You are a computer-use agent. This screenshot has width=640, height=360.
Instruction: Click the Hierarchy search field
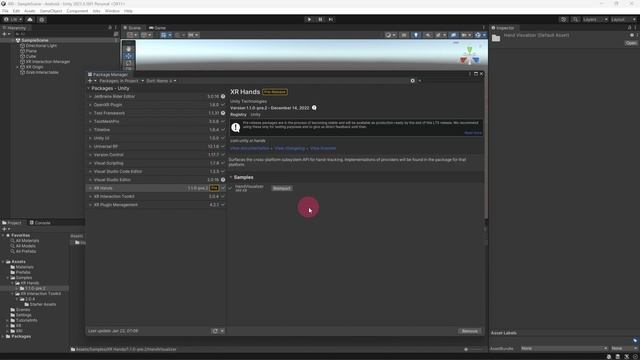point(63,34)
